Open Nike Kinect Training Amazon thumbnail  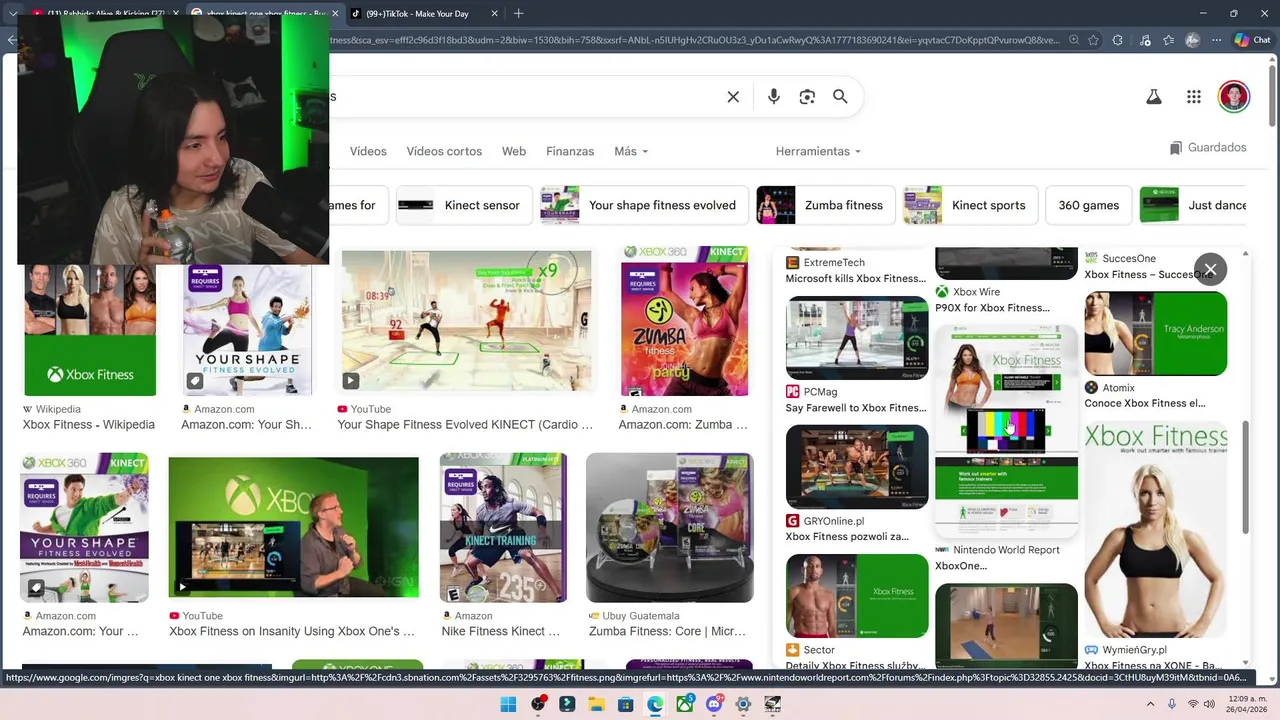point(503,527)
